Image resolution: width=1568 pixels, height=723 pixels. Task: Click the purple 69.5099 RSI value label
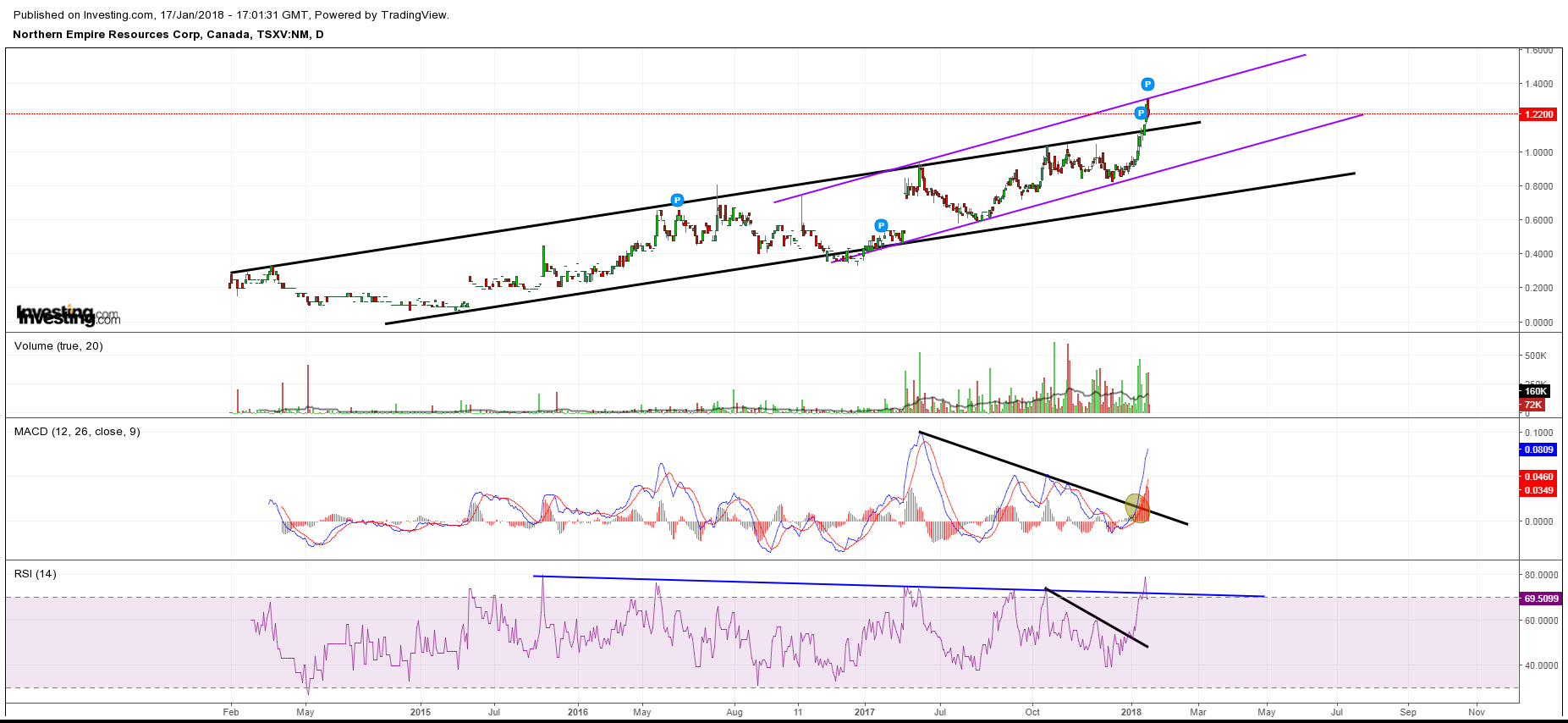pos(1541,599)
